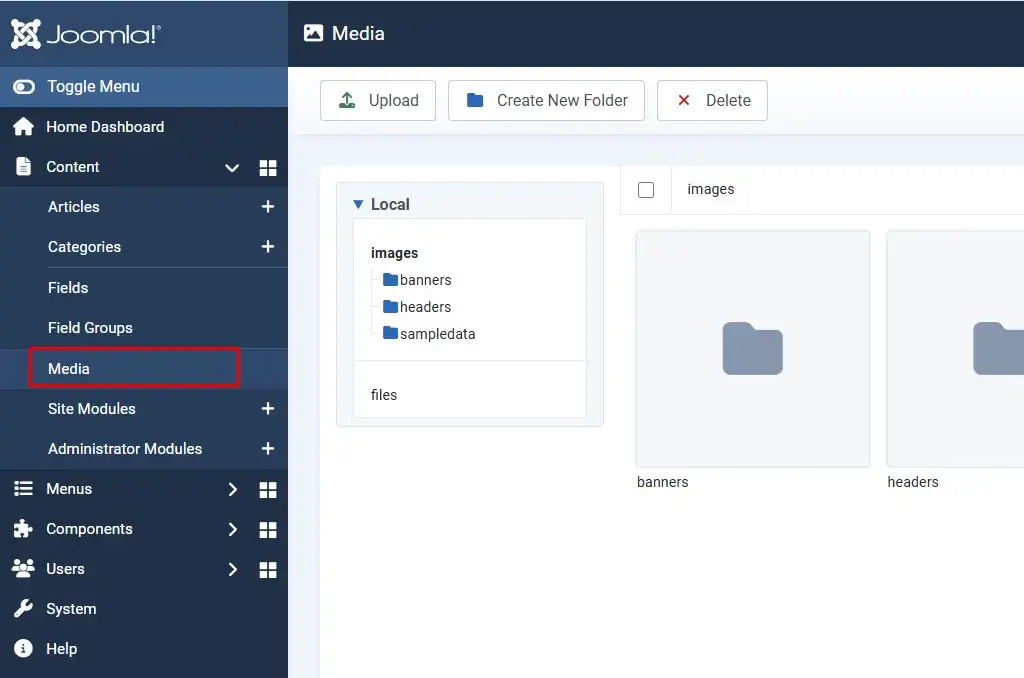Open Home Dashboard
1024x678 pixels.
[105, 127]
